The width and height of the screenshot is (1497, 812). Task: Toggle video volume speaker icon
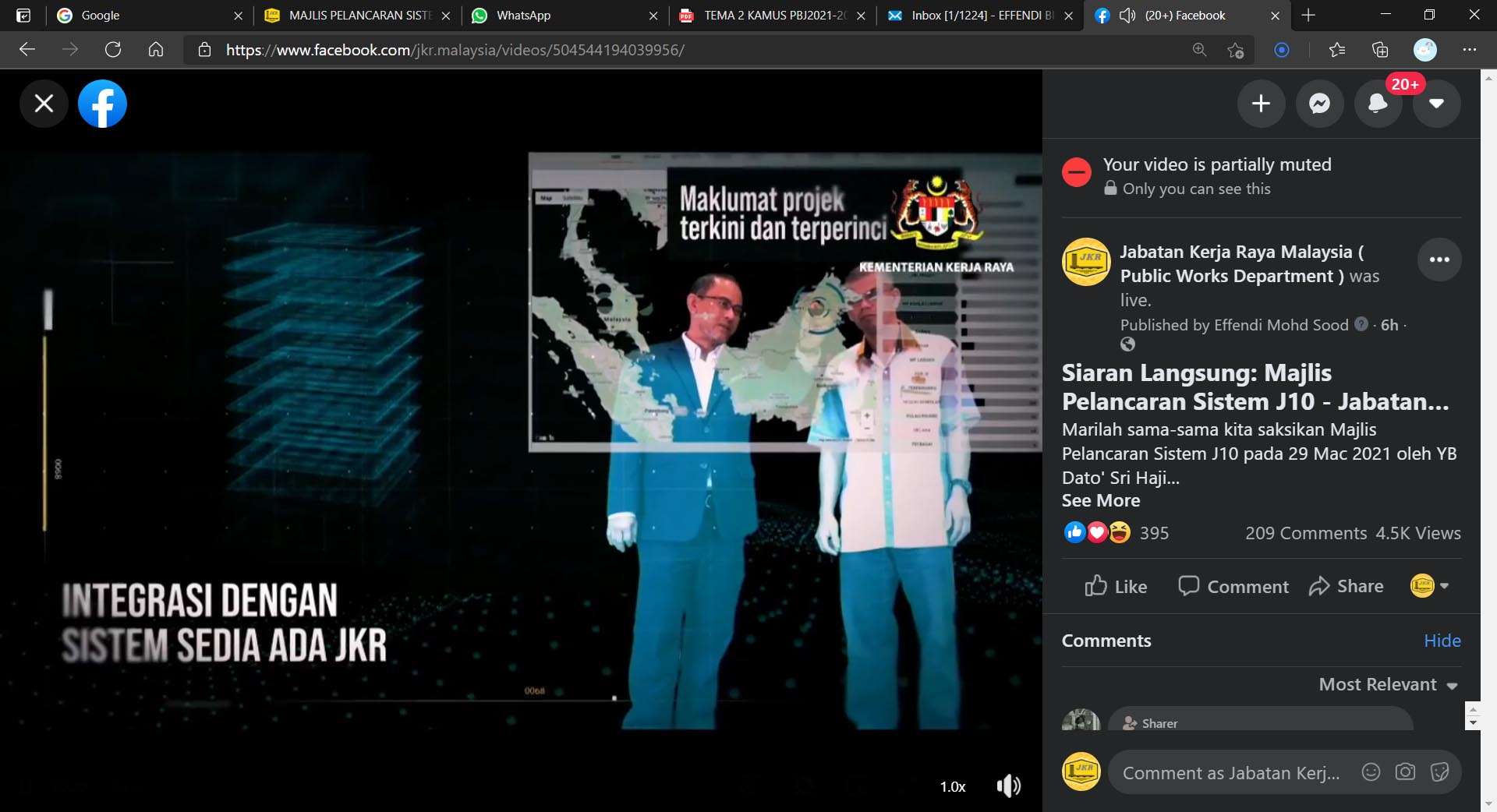coord(1009,786)
